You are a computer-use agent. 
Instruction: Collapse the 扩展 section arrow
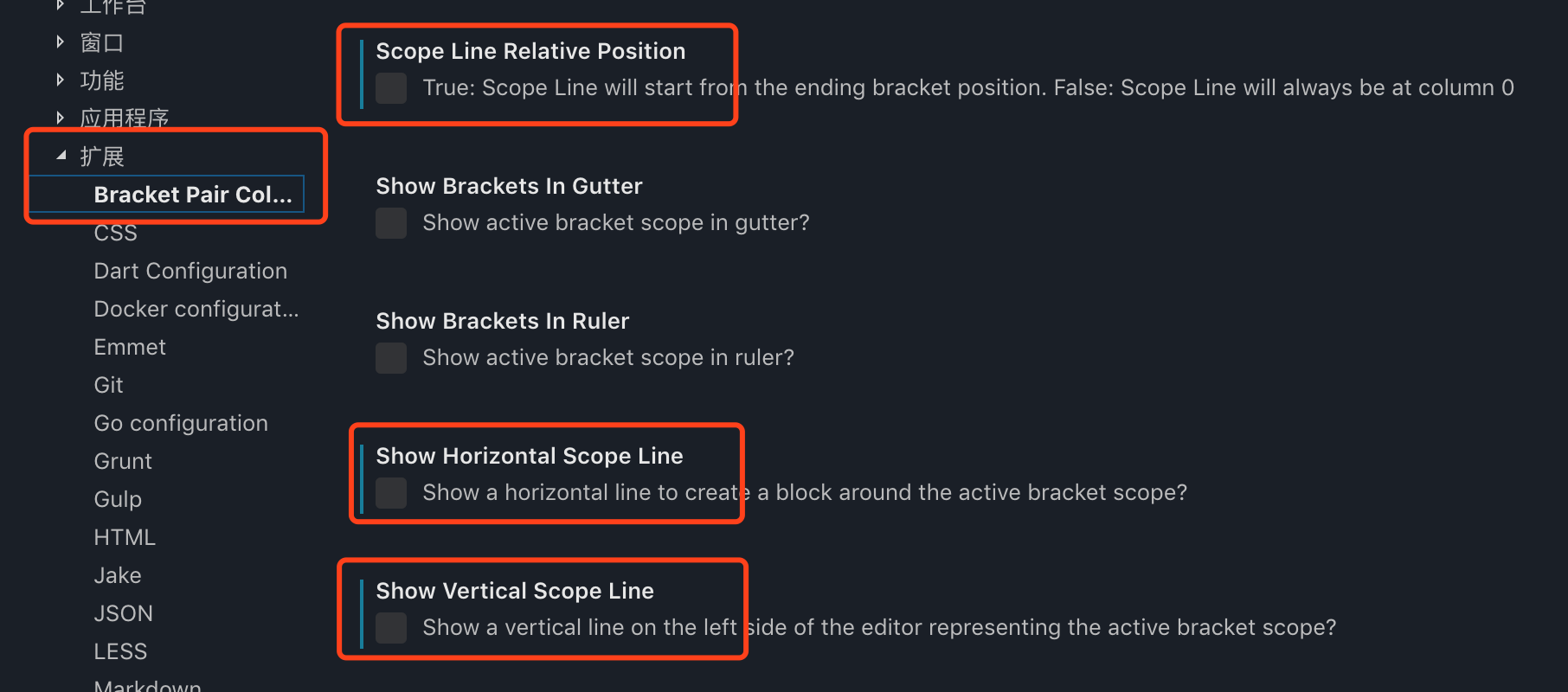coord(61,157)
